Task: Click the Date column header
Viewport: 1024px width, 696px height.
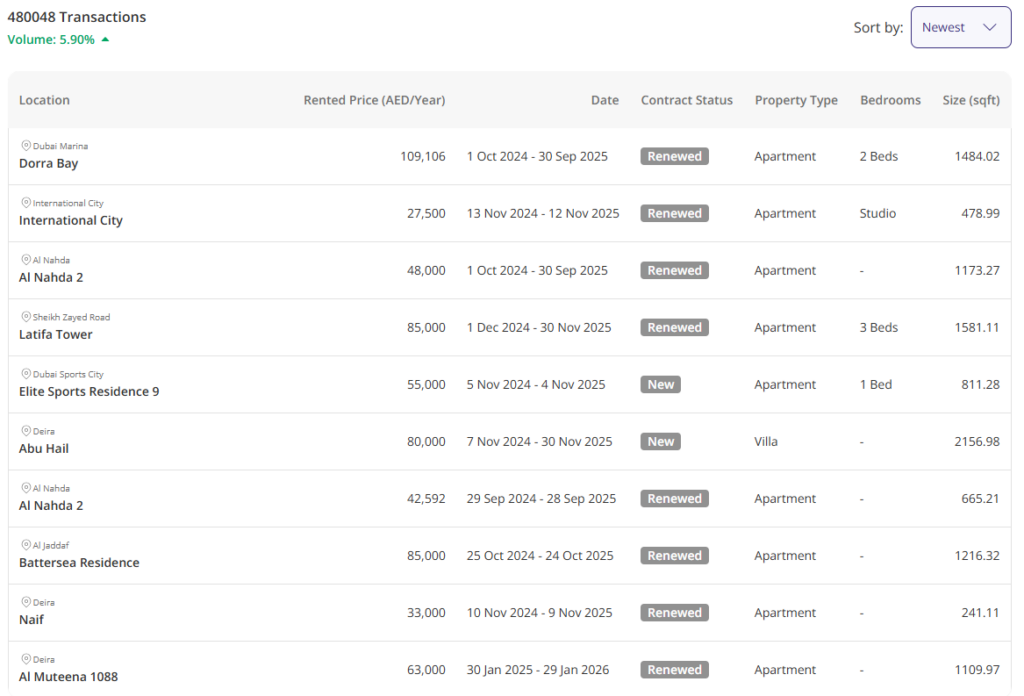Action: [x=604, y=100]
